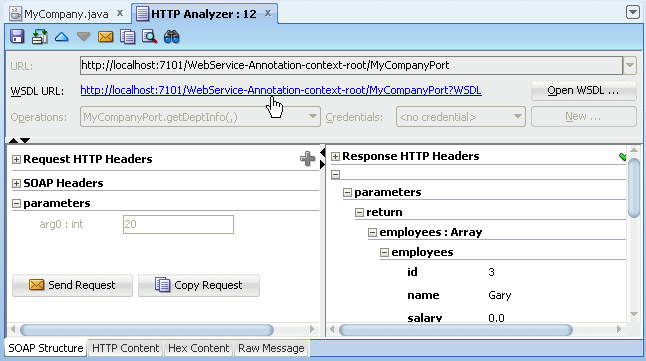646x361 pixels.
Task: Click the response pane scroll up arrow
Action: (x=634, y=150)
